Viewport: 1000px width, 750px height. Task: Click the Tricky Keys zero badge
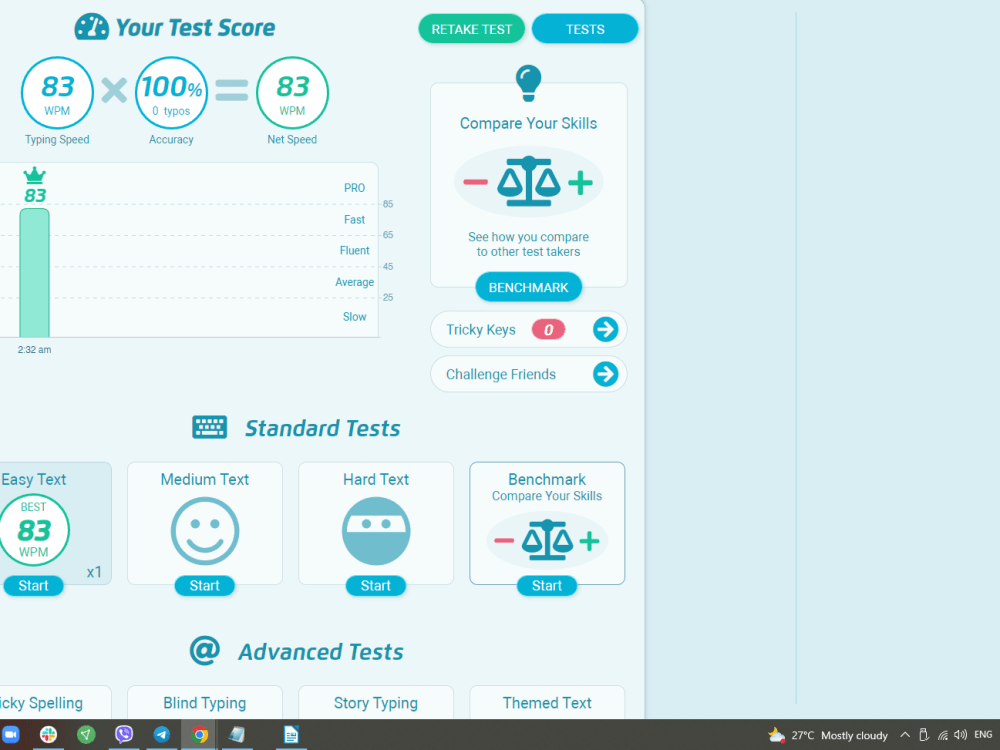click(548, 330)
